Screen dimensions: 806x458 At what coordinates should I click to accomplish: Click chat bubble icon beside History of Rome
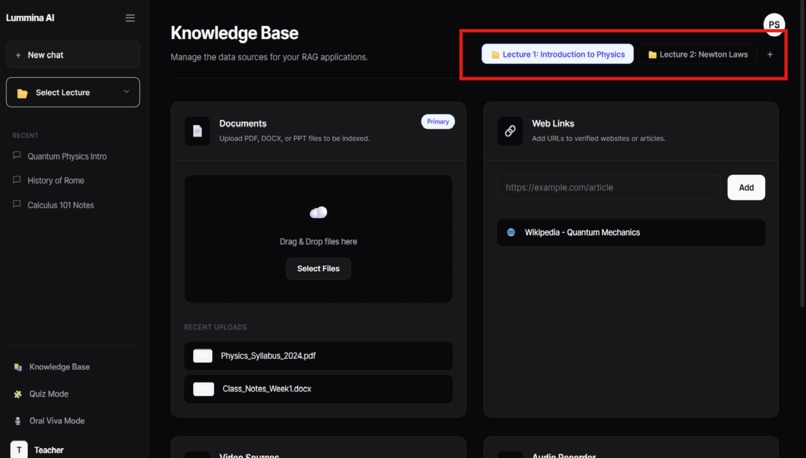click(17, 180)
